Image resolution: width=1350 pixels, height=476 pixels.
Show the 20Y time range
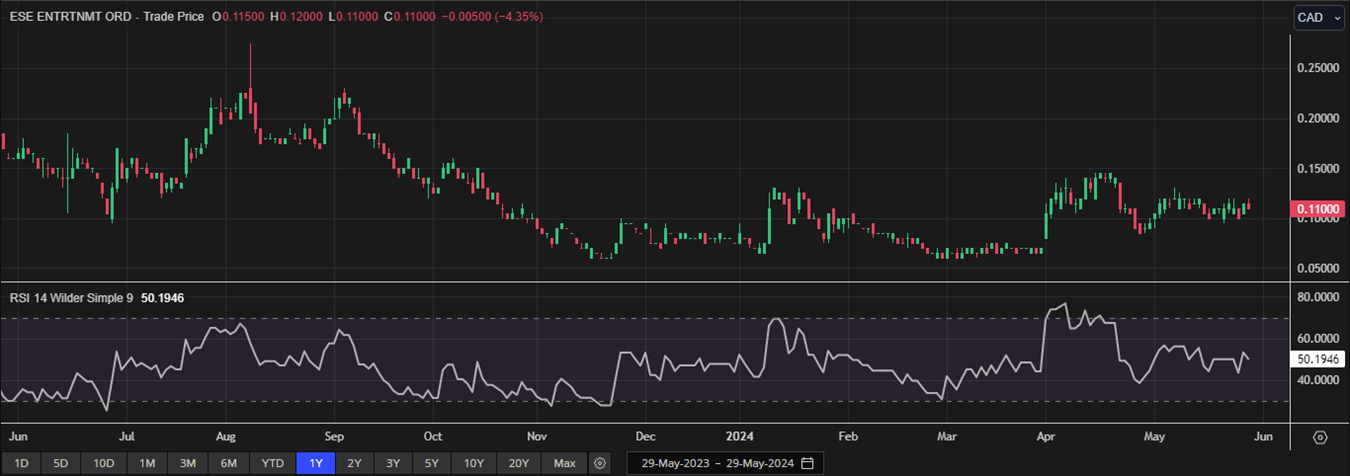[x=518, y=463]
